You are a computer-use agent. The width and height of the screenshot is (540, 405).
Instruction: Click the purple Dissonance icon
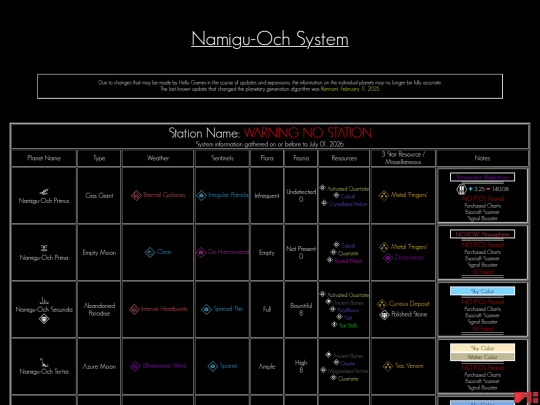pos(388,258)
